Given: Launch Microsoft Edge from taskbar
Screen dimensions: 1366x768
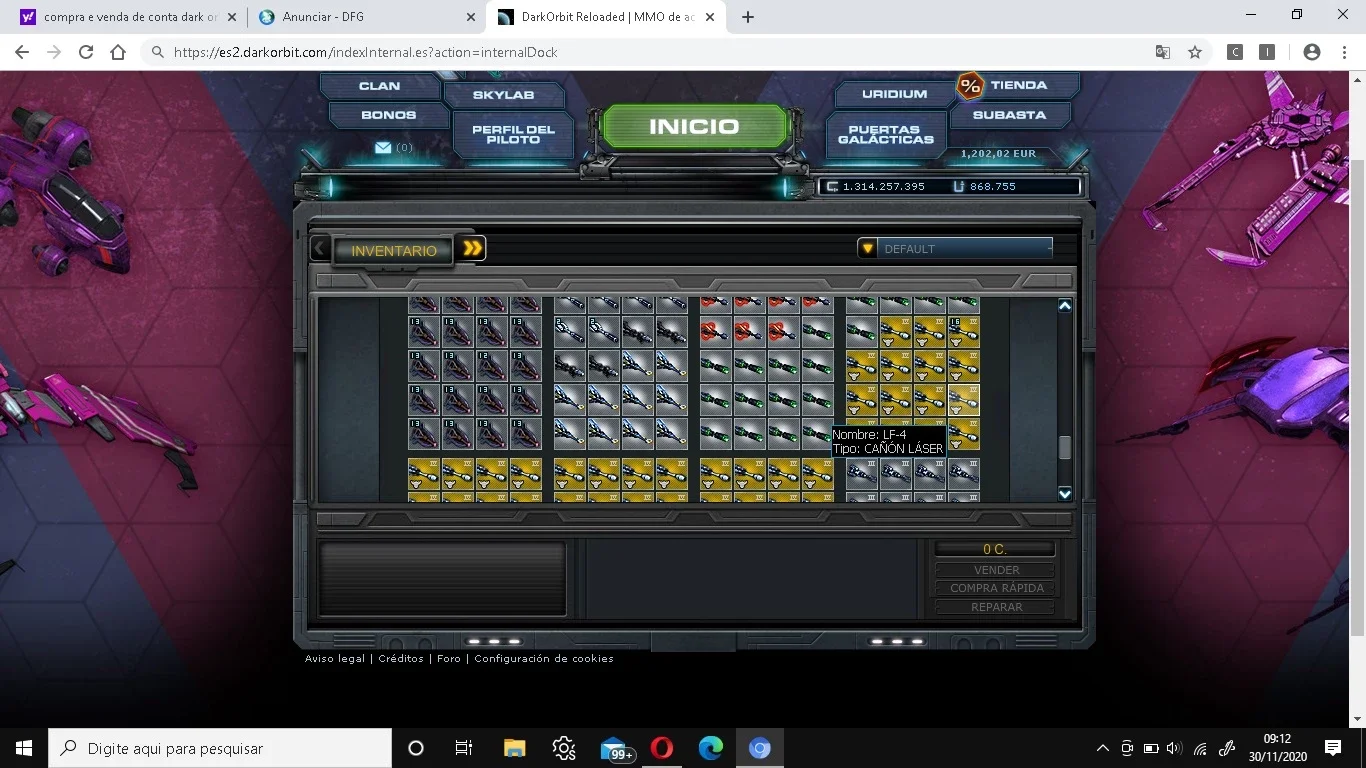Looking at the screenshot, I should point(711,748).
